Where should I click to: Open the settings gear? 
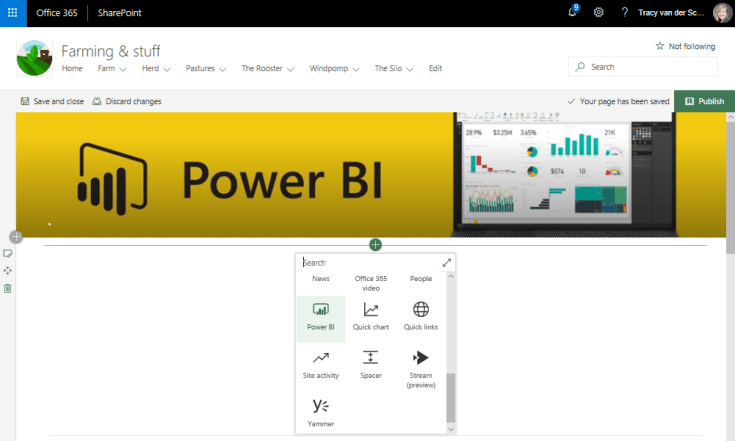598,12
